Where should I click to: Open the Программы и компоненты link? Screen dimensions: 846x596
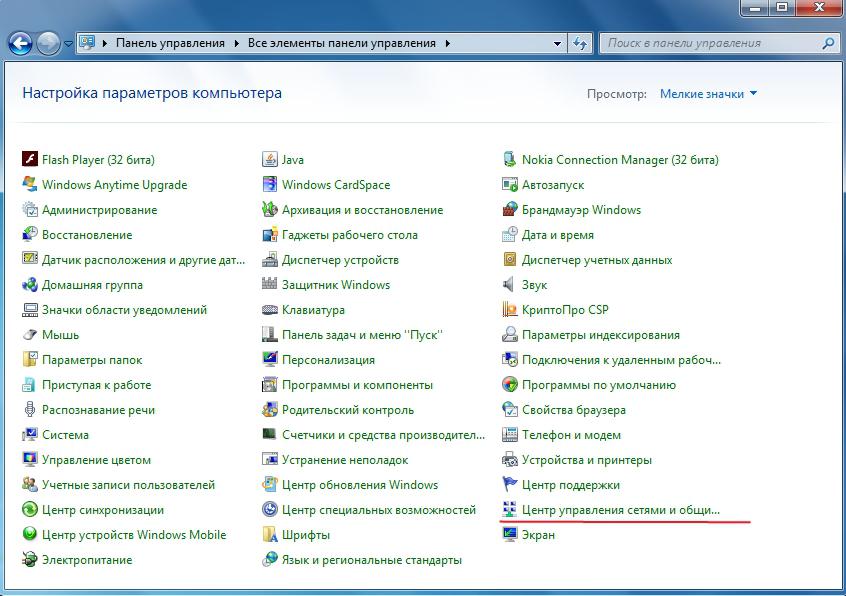click(357, 385)
